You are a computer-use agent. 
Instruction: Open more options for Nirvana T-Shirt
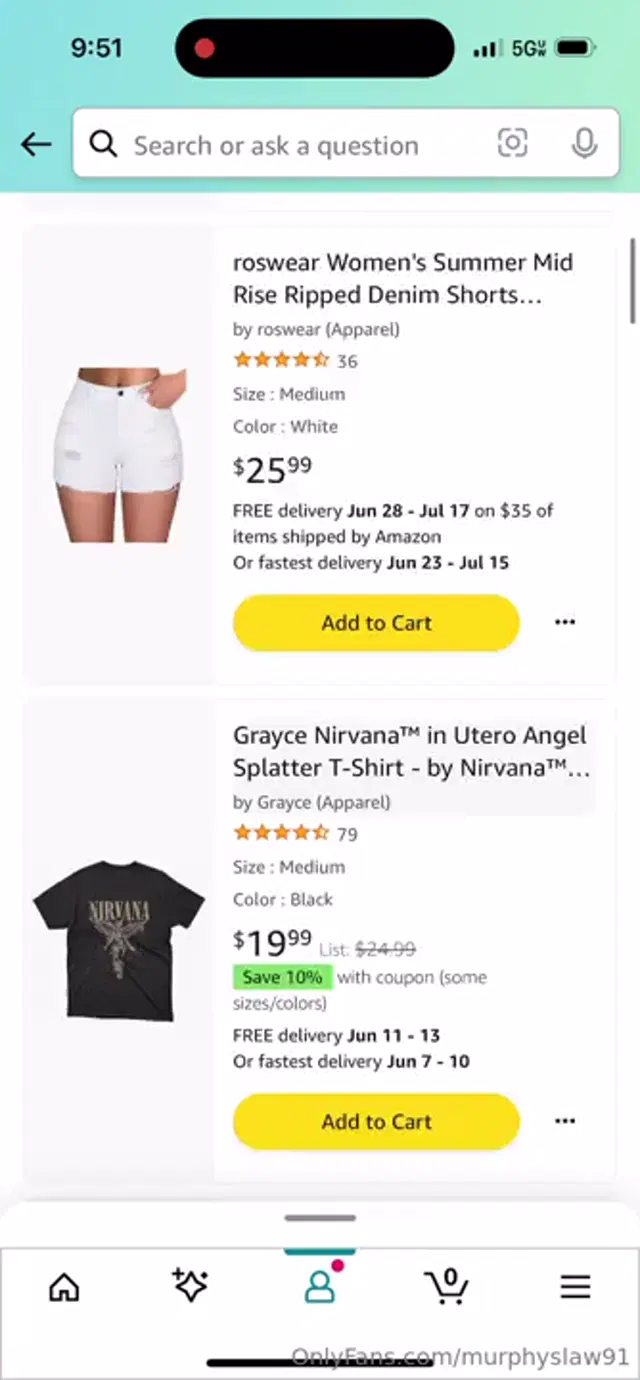click(565, 1121)
